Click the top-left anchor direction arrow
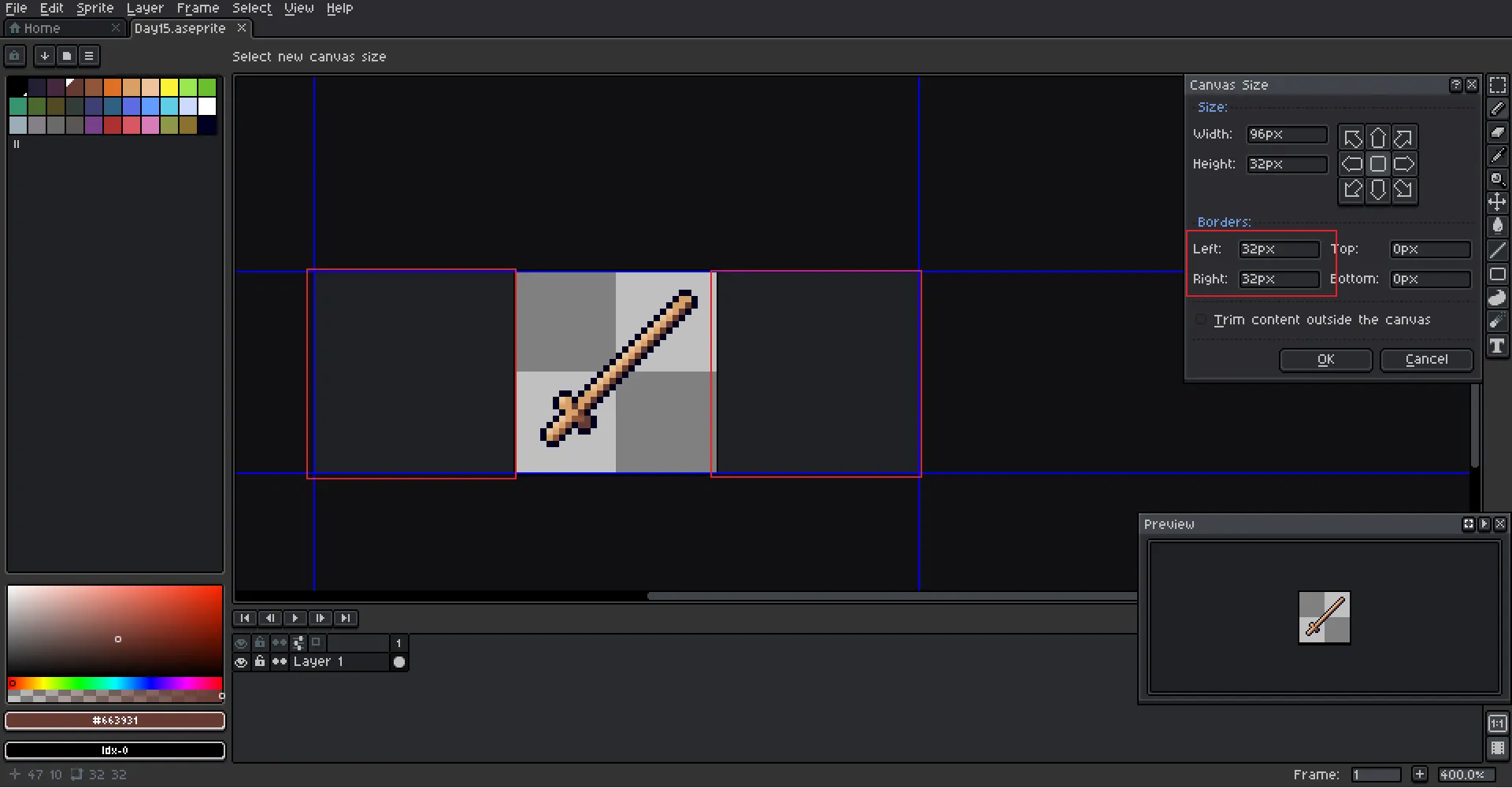 coord(1352,139)
